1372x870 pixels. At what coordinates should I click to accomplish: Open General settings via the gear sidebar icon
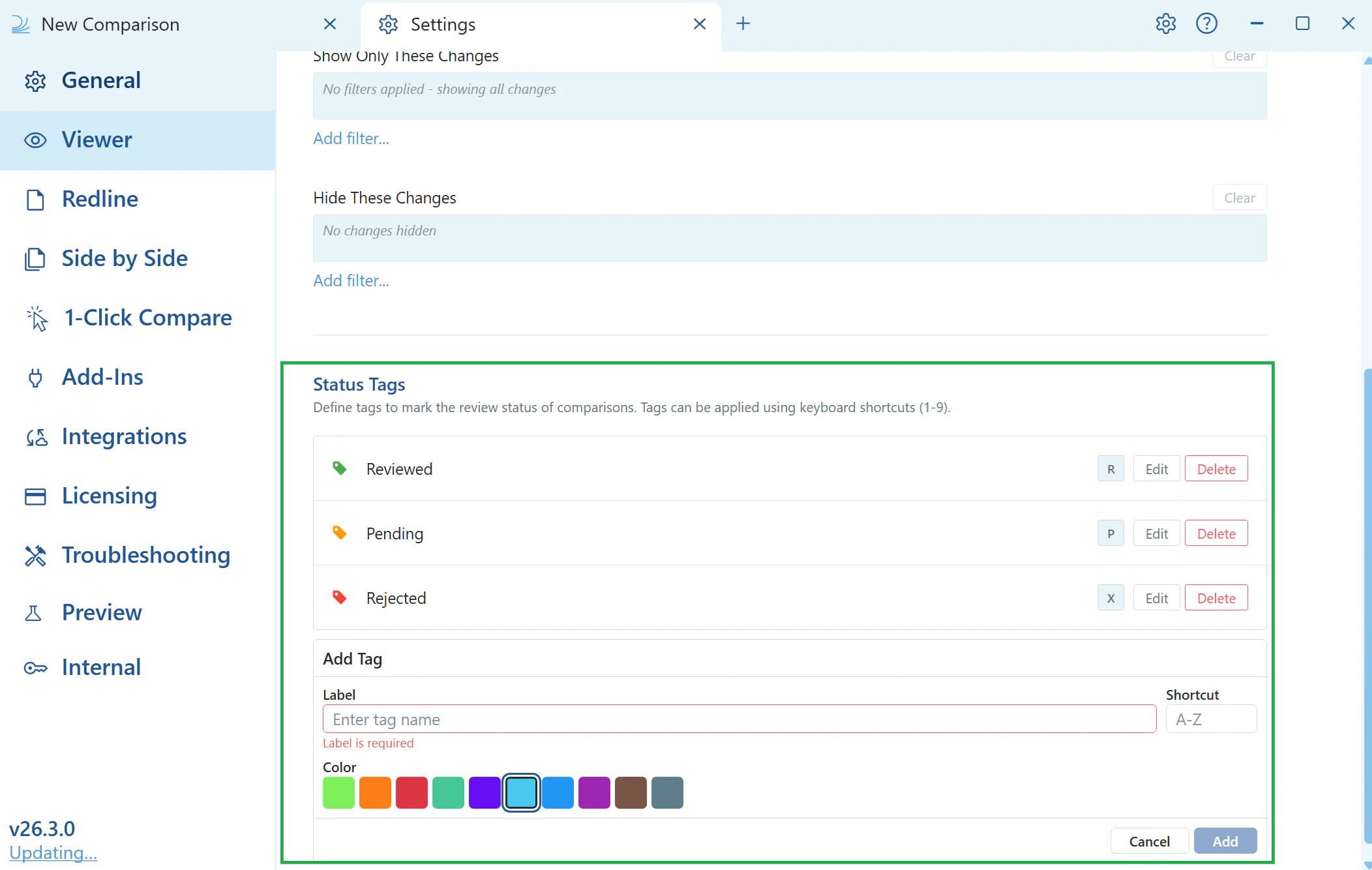pos(36,80)
